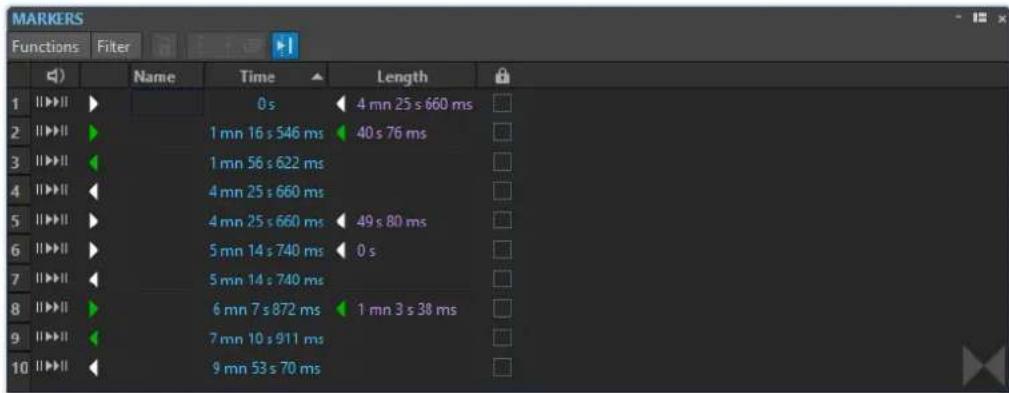Select time value 0 s
Screen dimensions: 1009x393
pos(266,105)
